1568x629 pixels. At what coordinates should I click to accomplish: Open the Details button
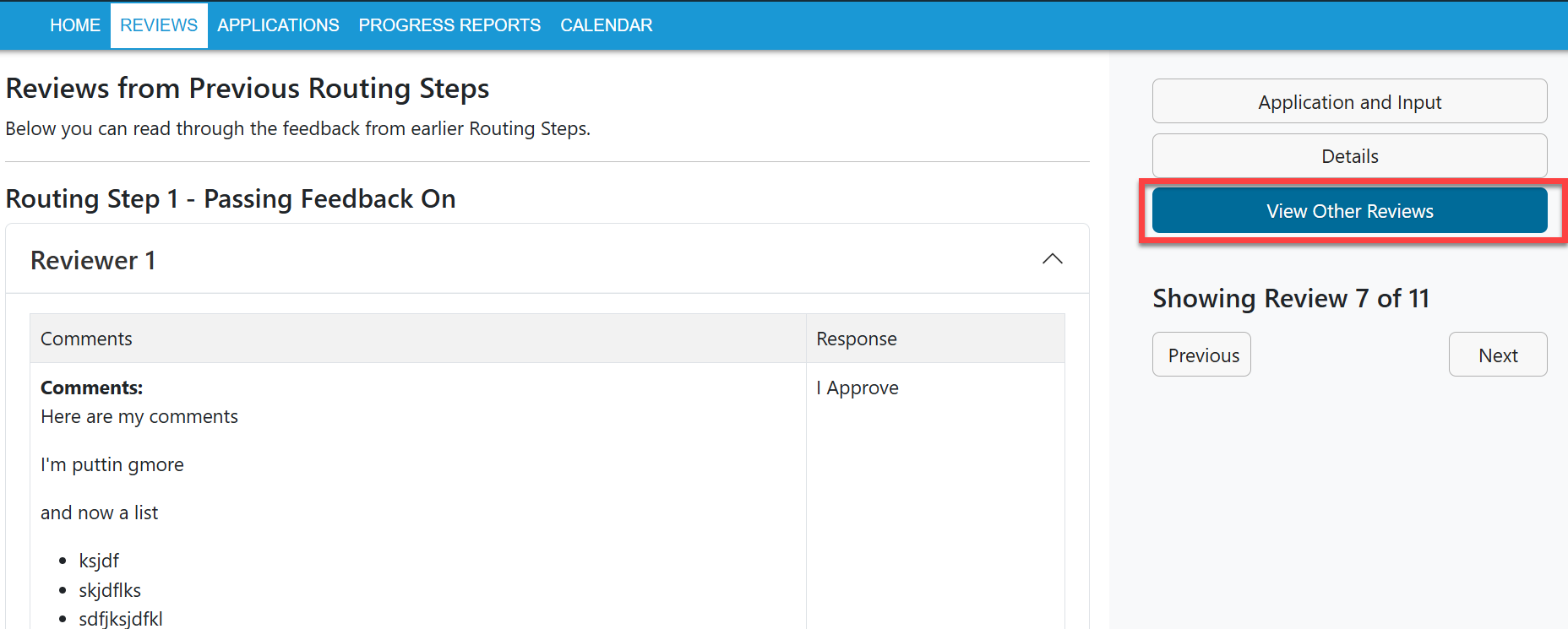click(x=1349, y=156)
